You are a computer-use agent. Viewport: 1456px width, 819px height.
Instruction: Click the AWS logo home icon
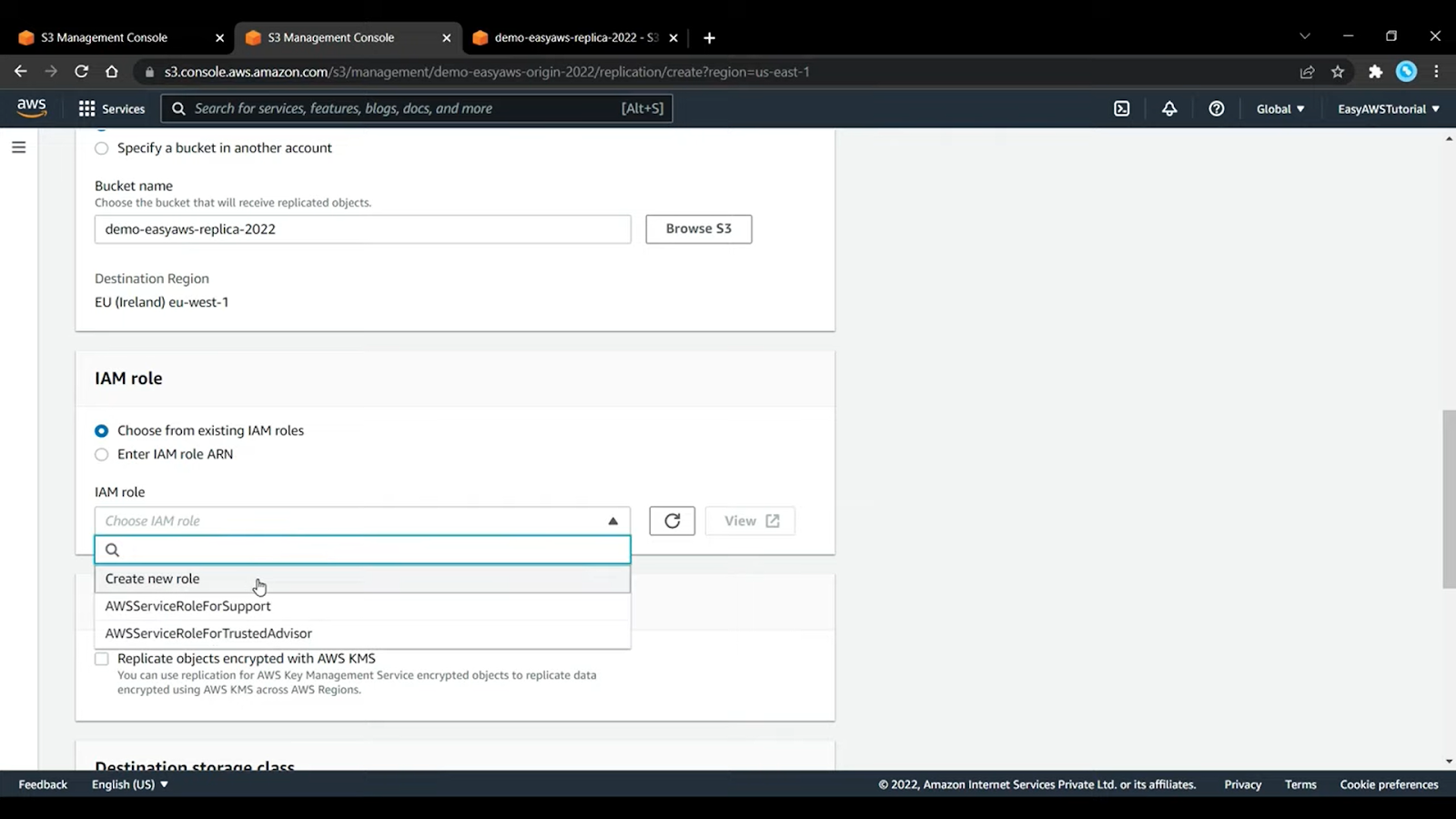tap(32, 108)
